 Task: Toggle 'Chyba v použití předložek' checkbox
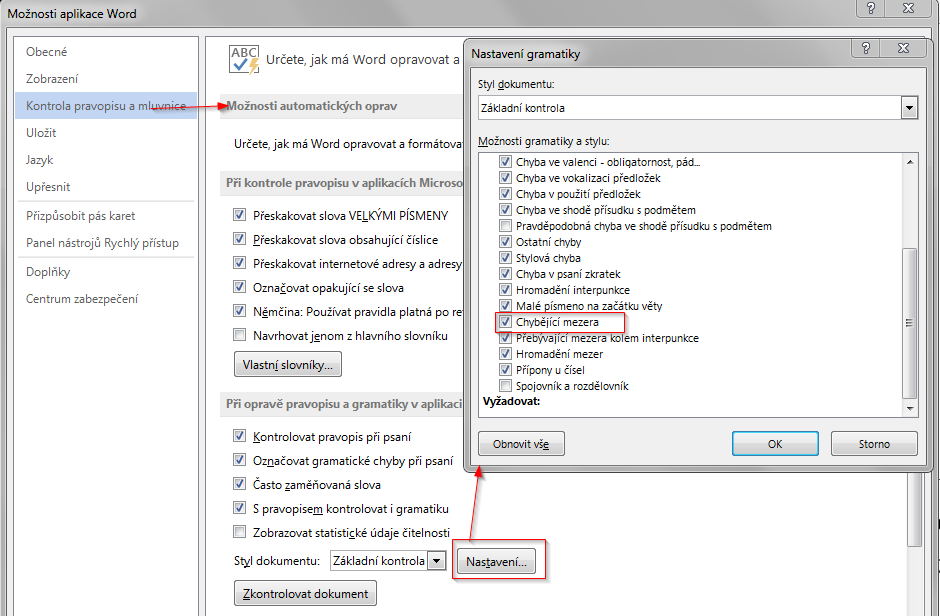(505, 194)
